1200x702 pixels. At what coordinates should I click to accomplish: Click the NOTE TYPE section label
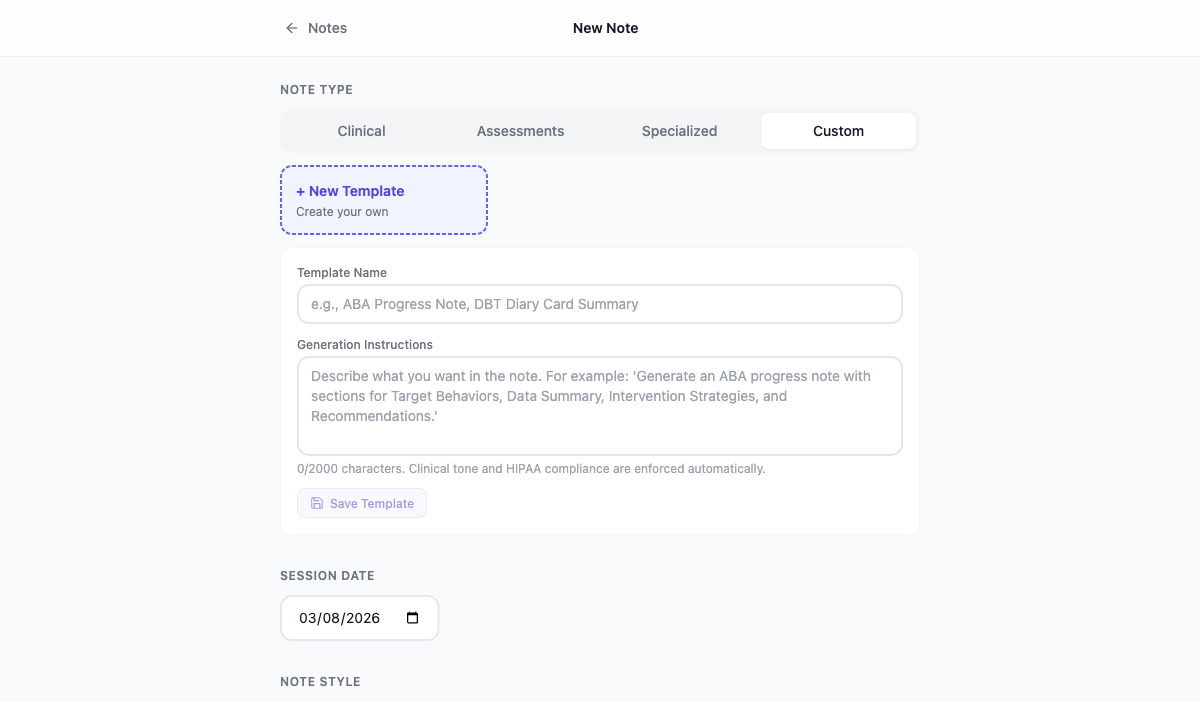[x=316, y=89]
